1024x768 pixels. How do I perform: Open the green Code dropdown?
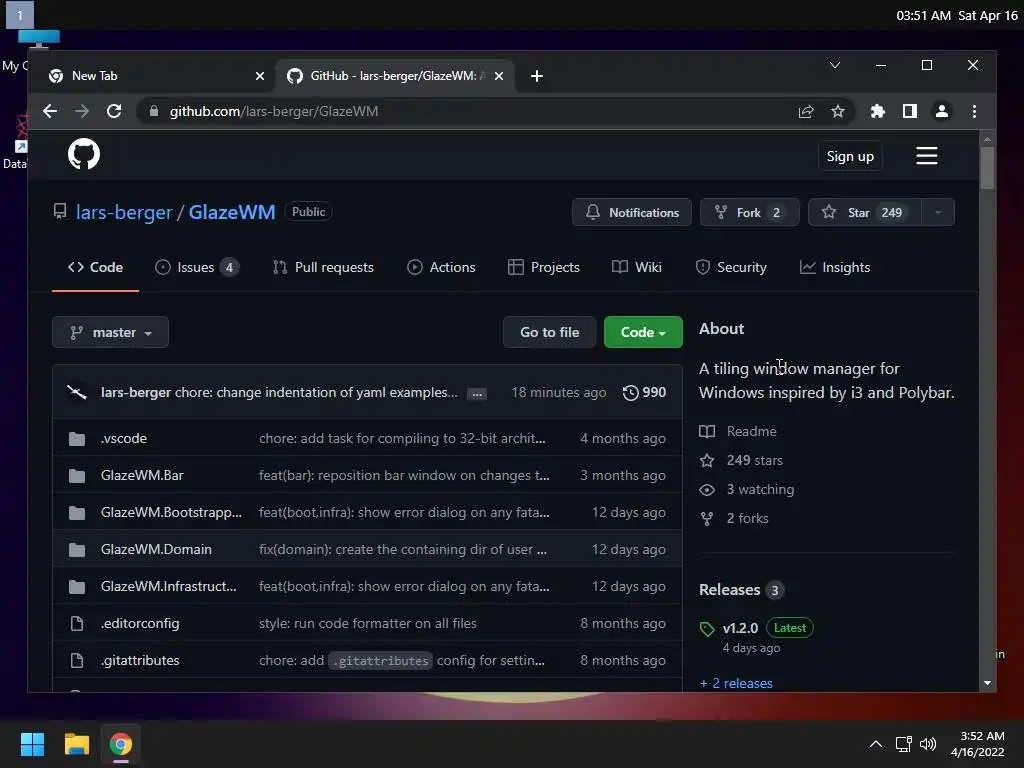[x=643, y=332]
